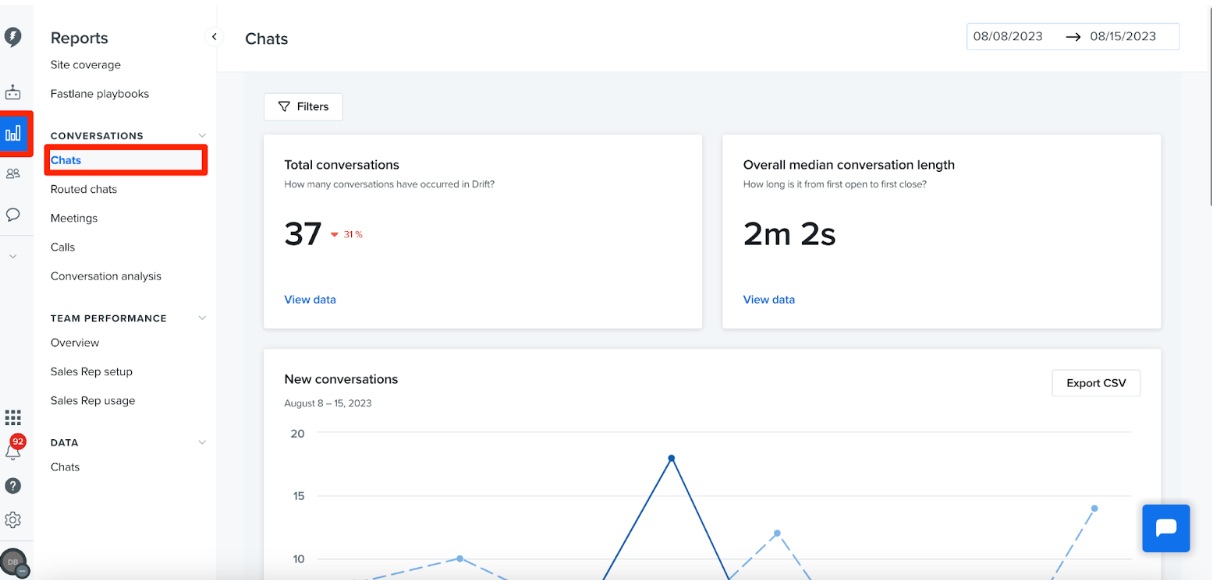Select Chats under the Data section

65,467
